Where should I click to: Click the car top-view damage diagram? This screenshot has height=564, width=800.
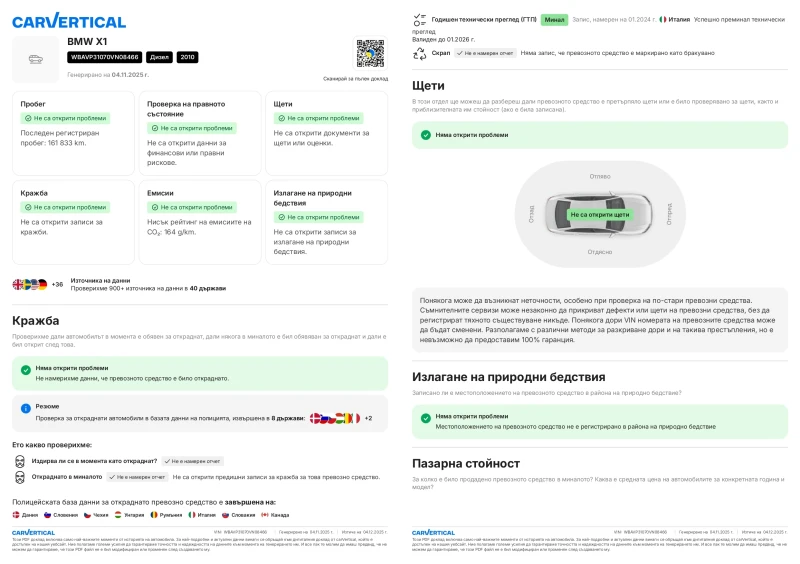point(599,213)
